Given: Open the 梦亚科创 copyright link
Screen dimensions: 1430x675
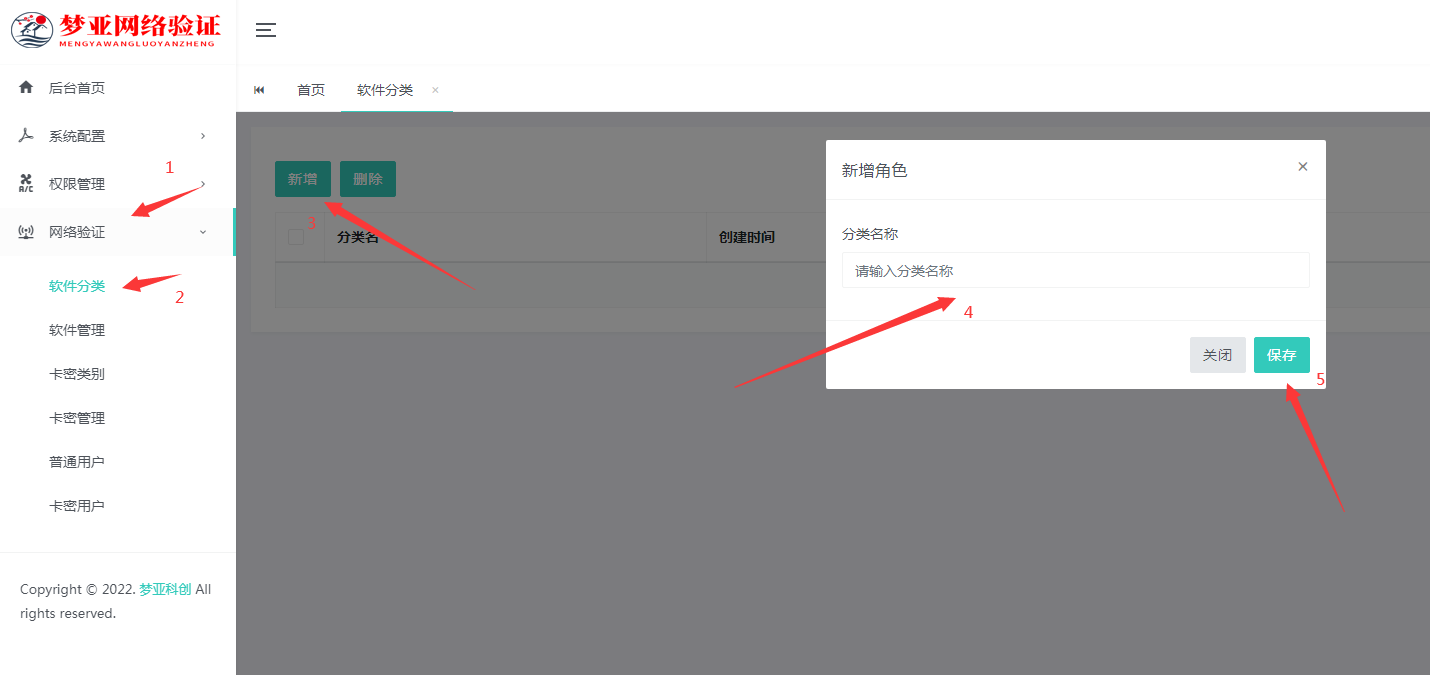Looking at the screenshot, I should (163, 589).
